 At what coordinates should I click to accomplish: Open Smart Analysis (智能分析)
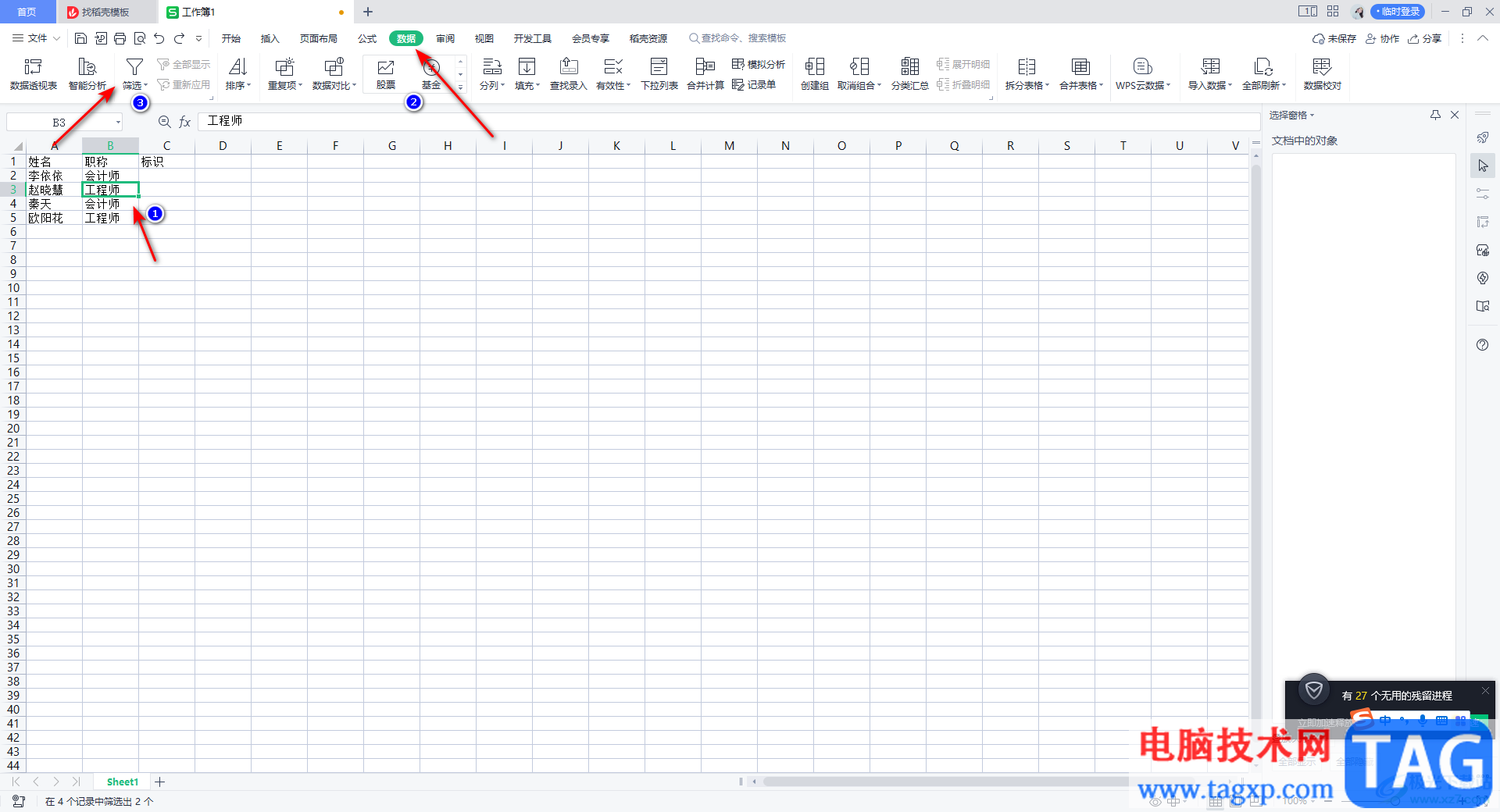coord(87,74)
